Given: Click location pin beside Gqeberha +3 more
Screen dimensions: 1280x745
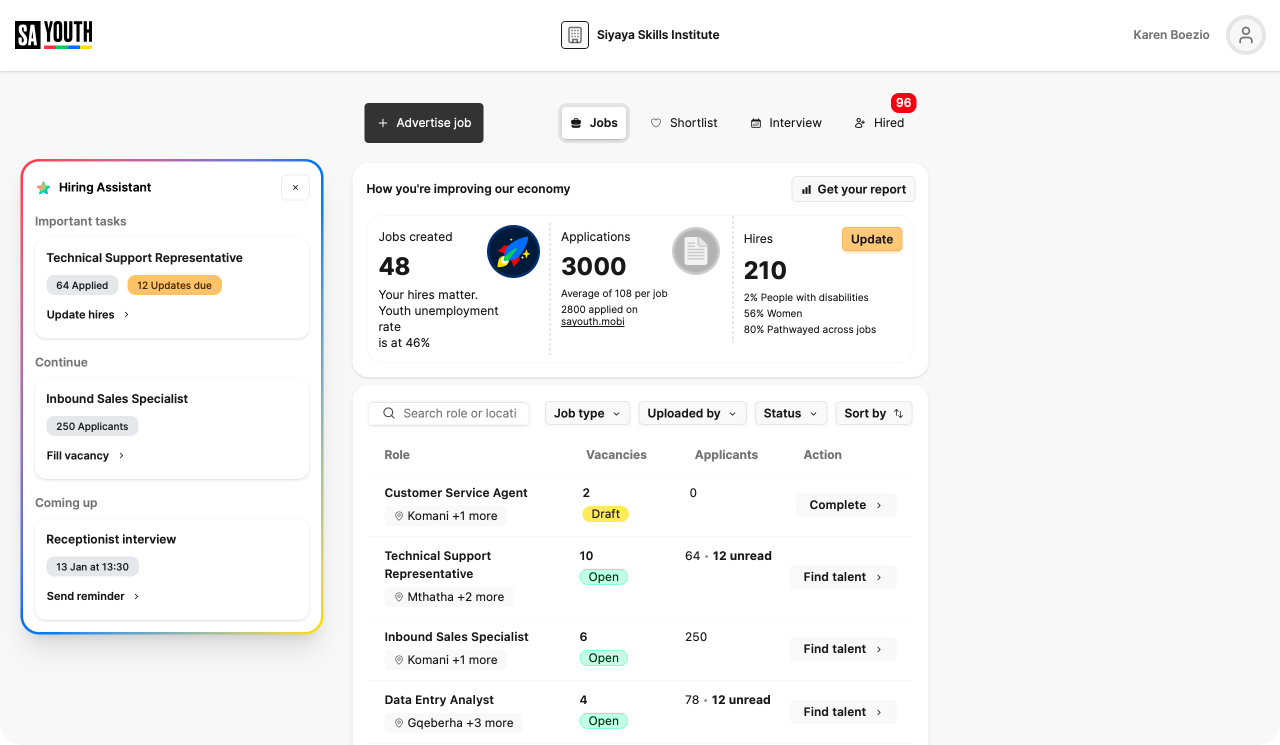Looking at the screenshot, I should coord(399,723).
